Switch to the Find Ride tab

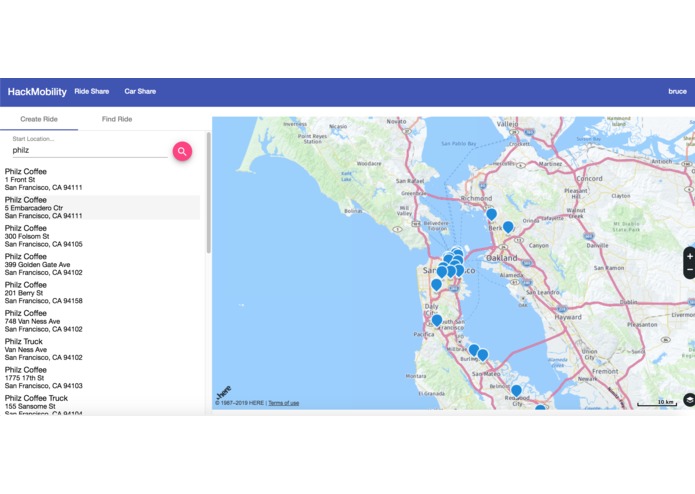click(117, 119)
